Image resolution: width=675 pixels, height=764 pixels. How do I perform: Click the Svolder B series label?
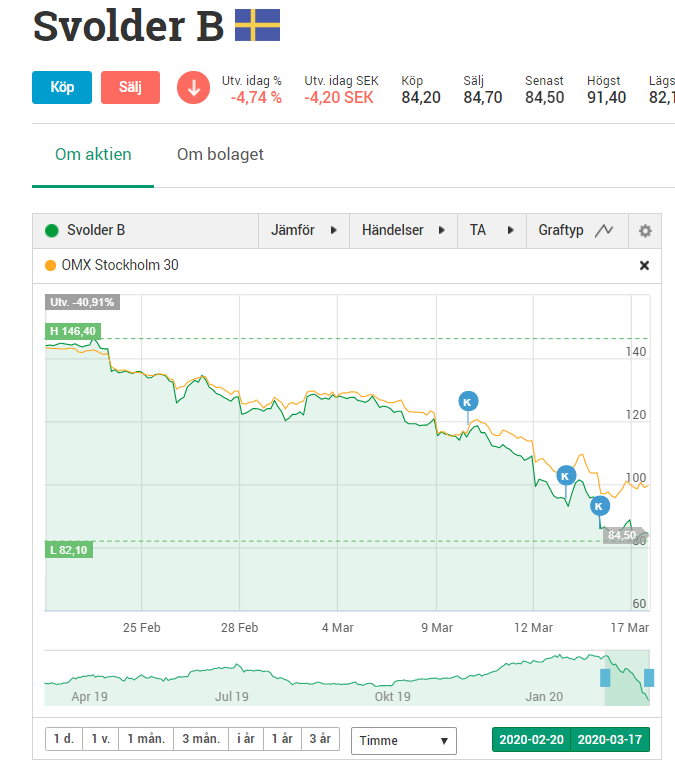[x=96, y=230]
